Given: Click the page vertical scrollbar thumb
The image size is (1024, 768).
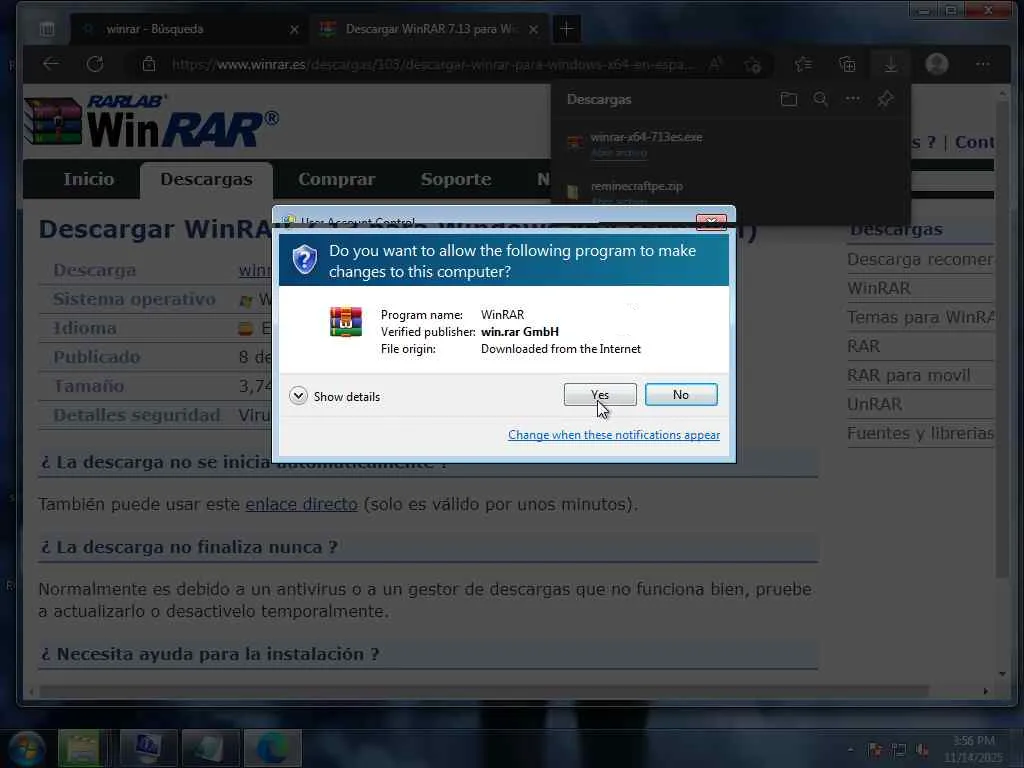Looking at the screenshot, I should tap(1002, 340).
